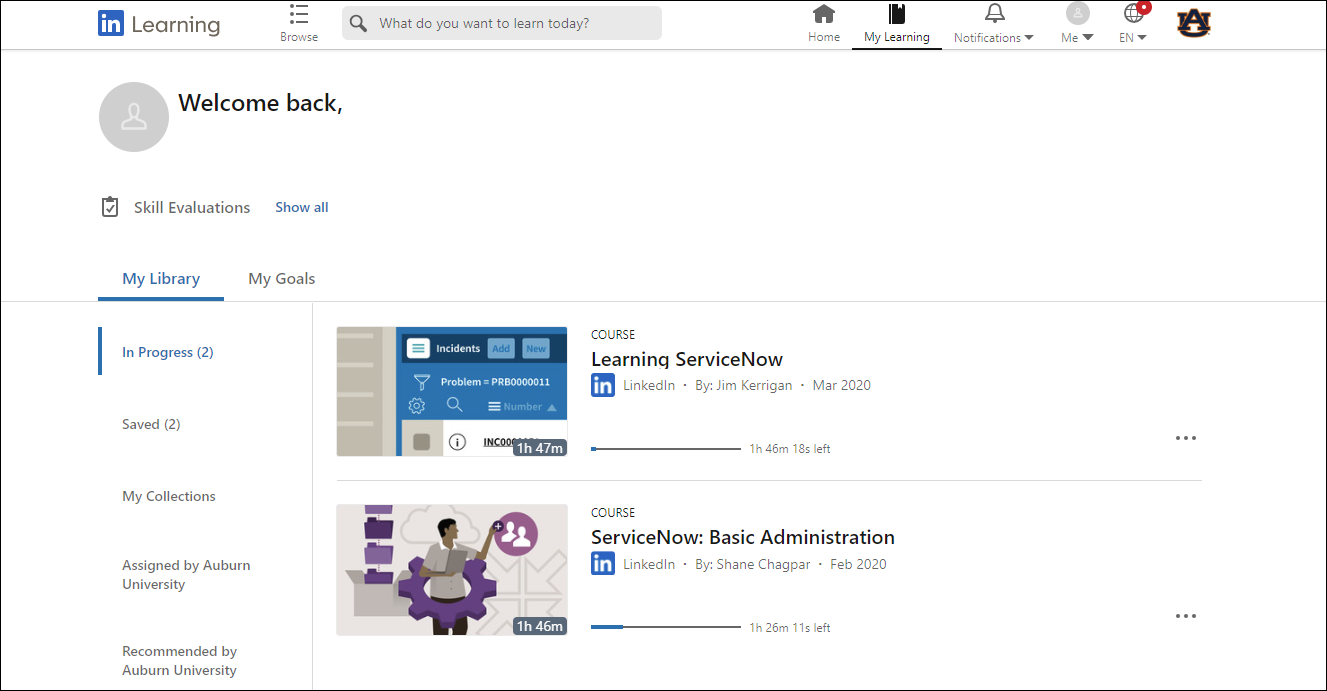This screenshot has height=691, width=1327.
Task: Click the 1h 26m 11s left text
Action: [x=790, y=628]
